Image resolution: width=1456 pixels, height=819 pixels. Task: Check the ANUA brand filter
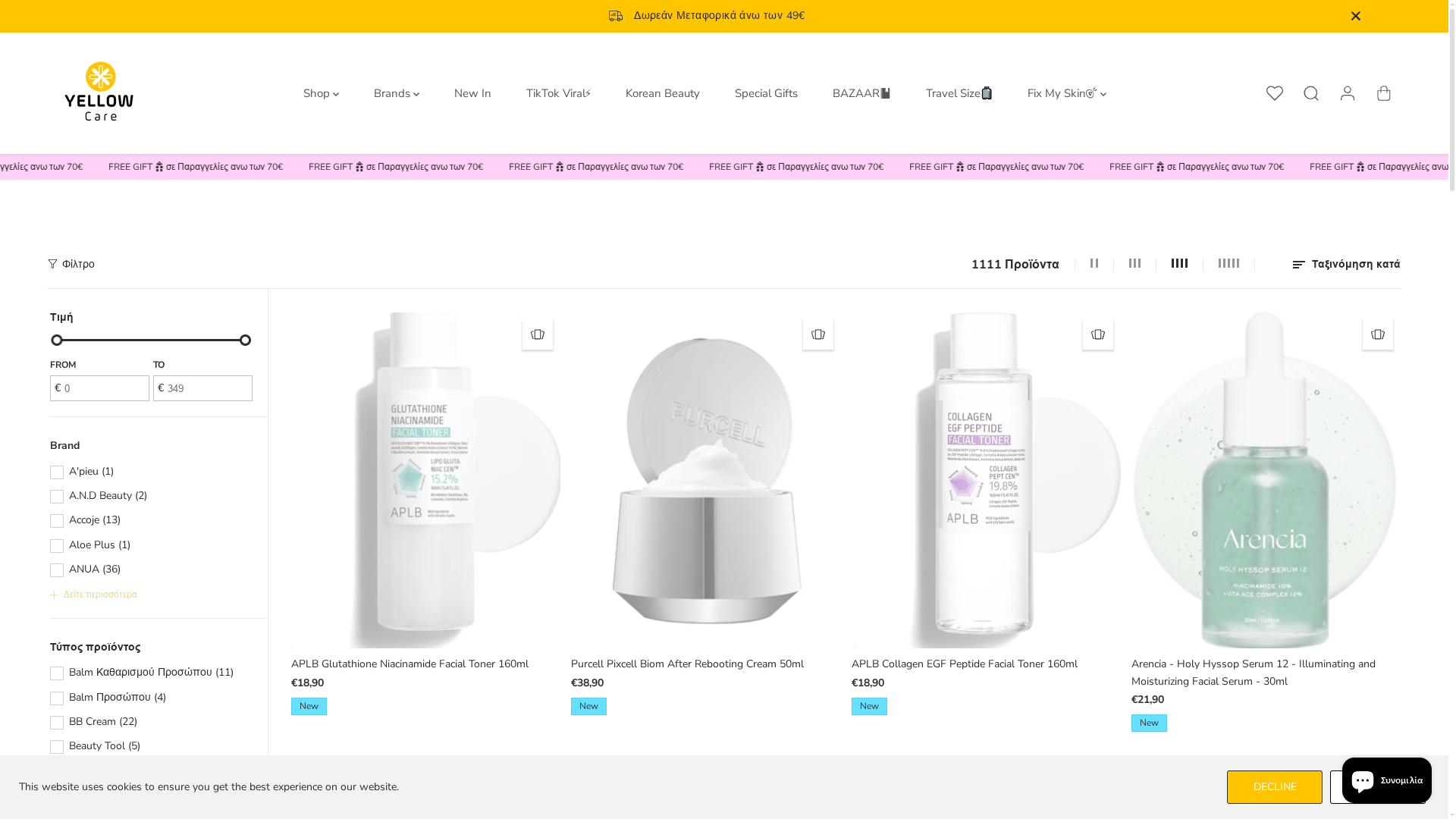tap(57, 570)
